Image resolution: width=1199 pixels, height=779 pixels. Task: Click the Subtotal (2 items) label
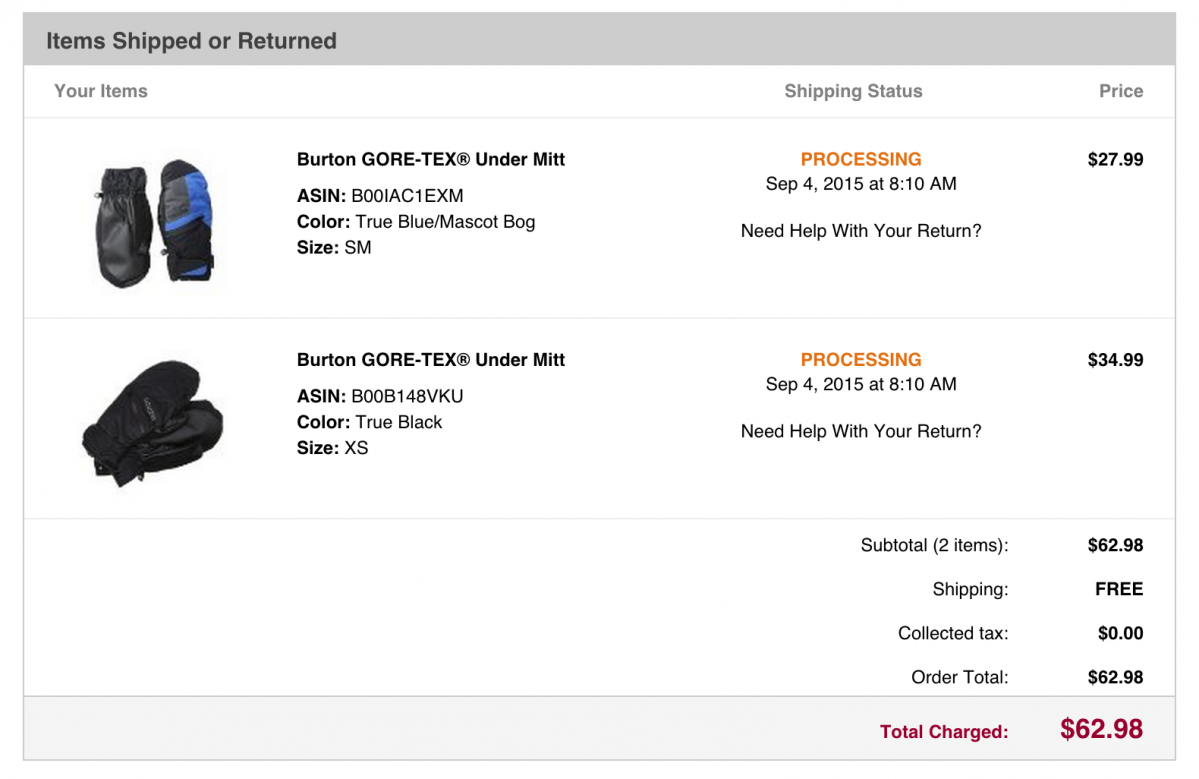[934, 545]
